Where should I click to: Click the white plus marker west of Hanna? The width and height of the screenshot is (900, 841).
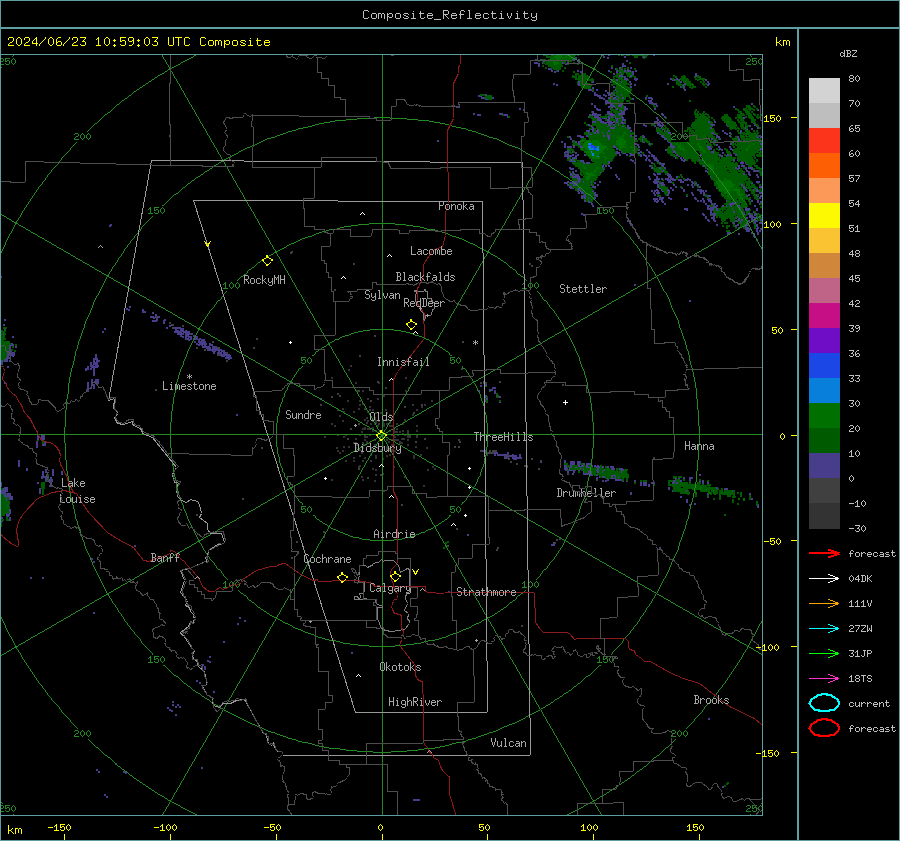tap(565, 402)
